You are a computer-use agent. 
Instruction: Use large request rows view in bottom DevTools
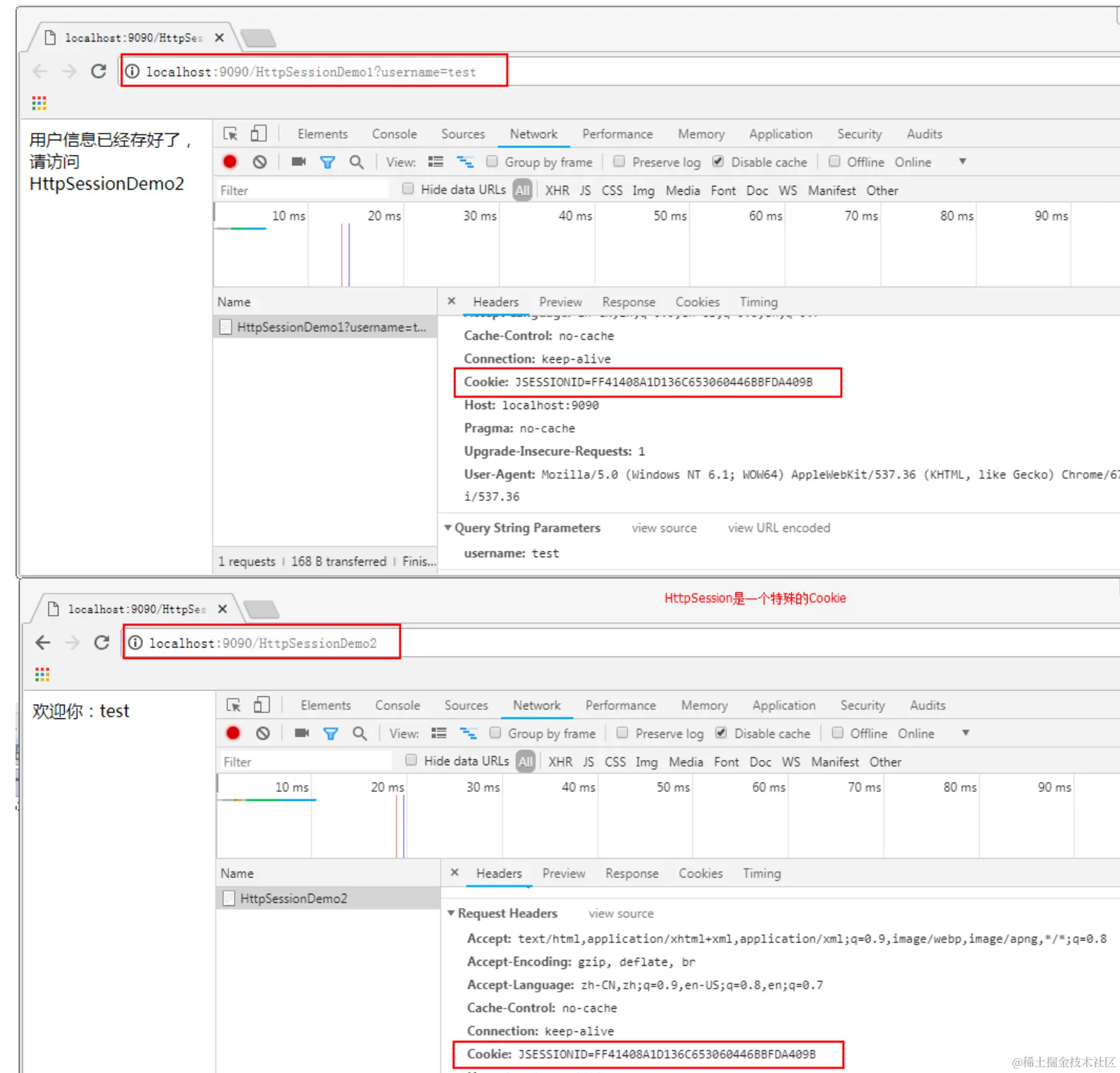(x=439, y=733)
